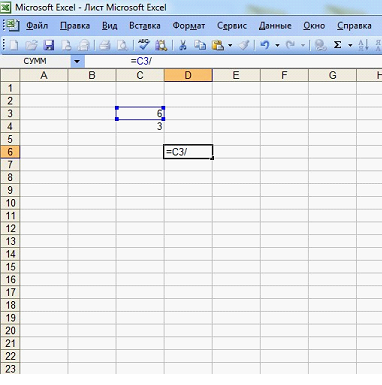
Task: Click the E-mail envelope toolbar icon
Action: coord(84,45)
